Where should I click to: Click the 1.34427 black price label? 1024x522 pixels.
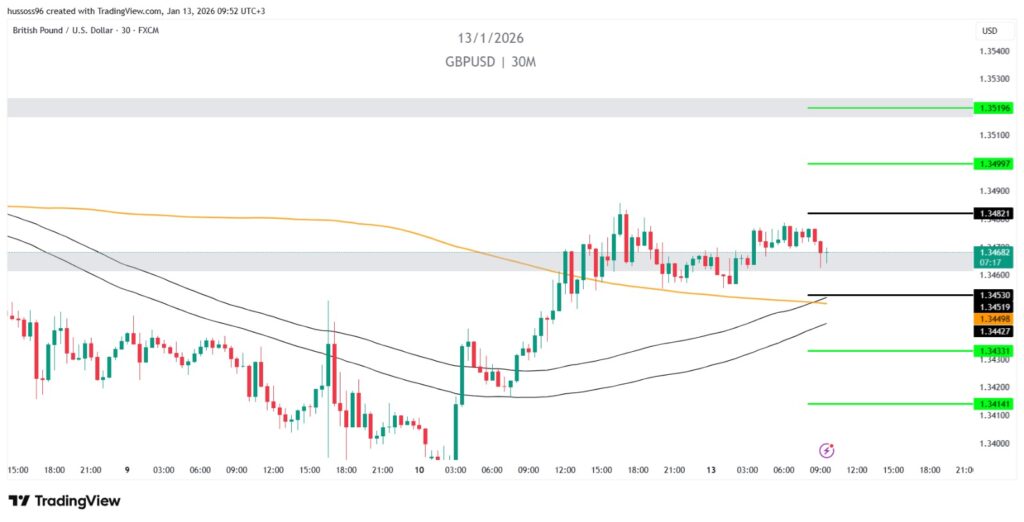coord(996,330)
